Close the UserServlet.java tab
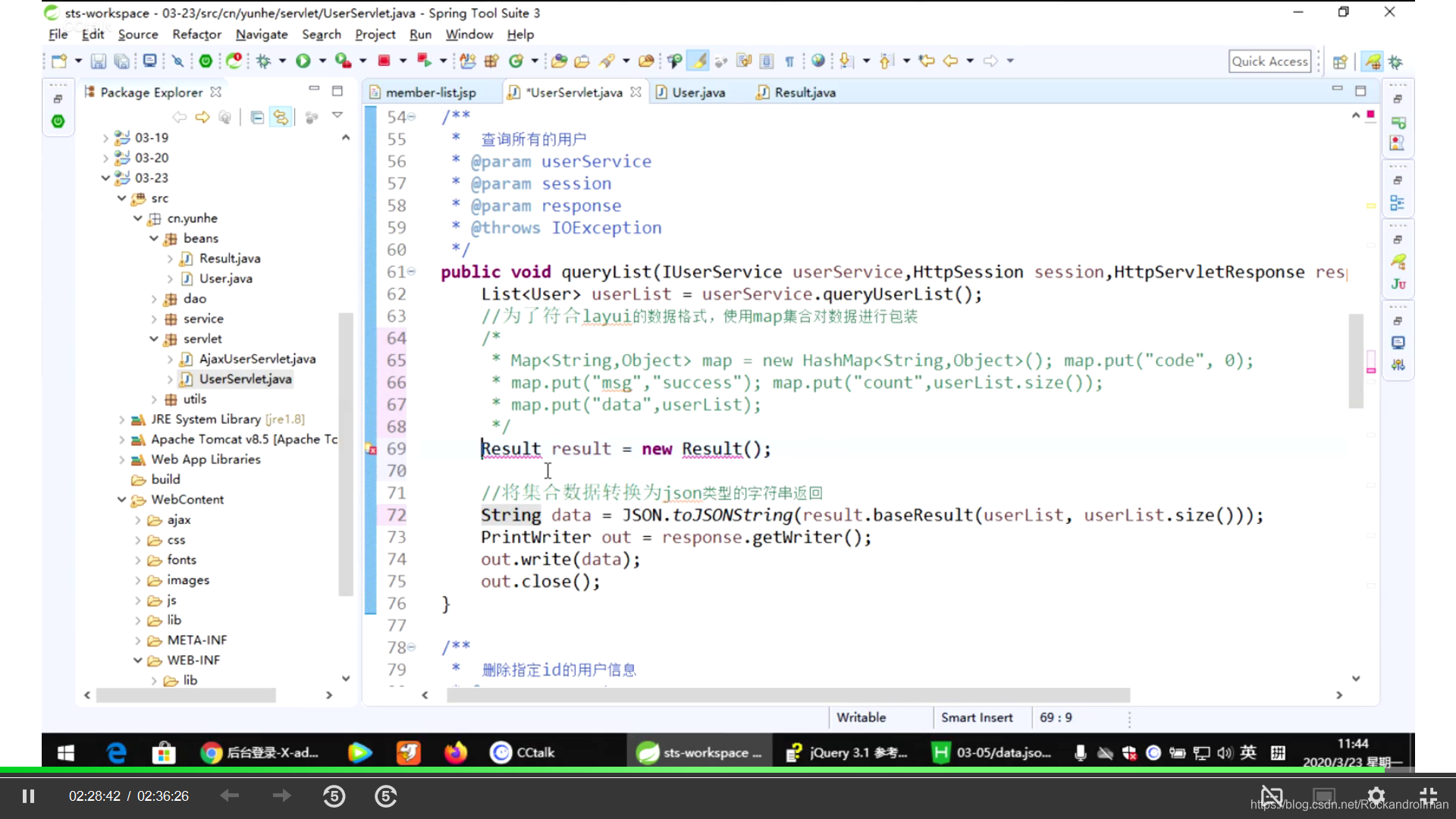1456x819 pixels. 635,92
